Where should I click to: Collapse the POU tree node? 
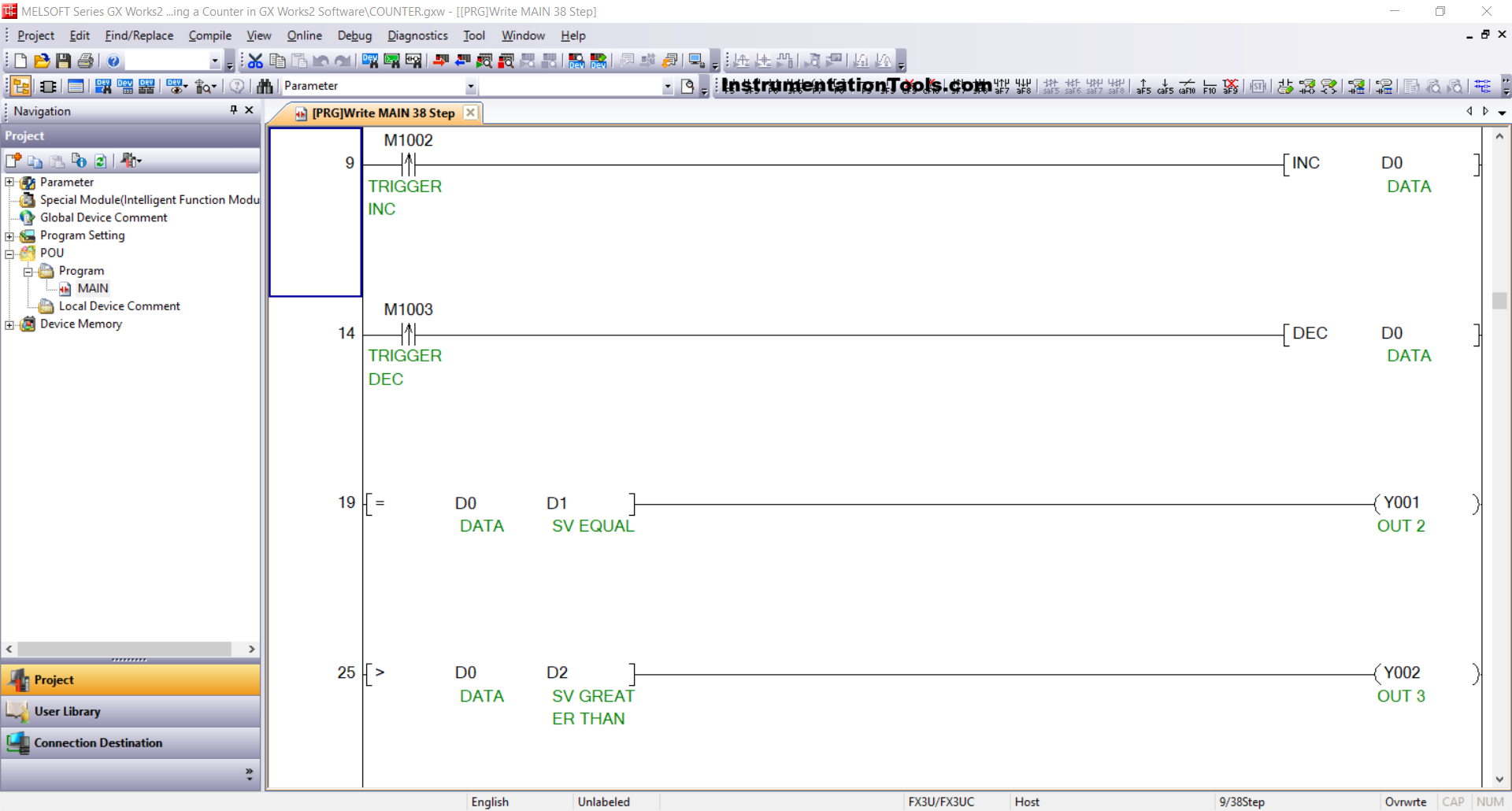(x=9, y=254)
